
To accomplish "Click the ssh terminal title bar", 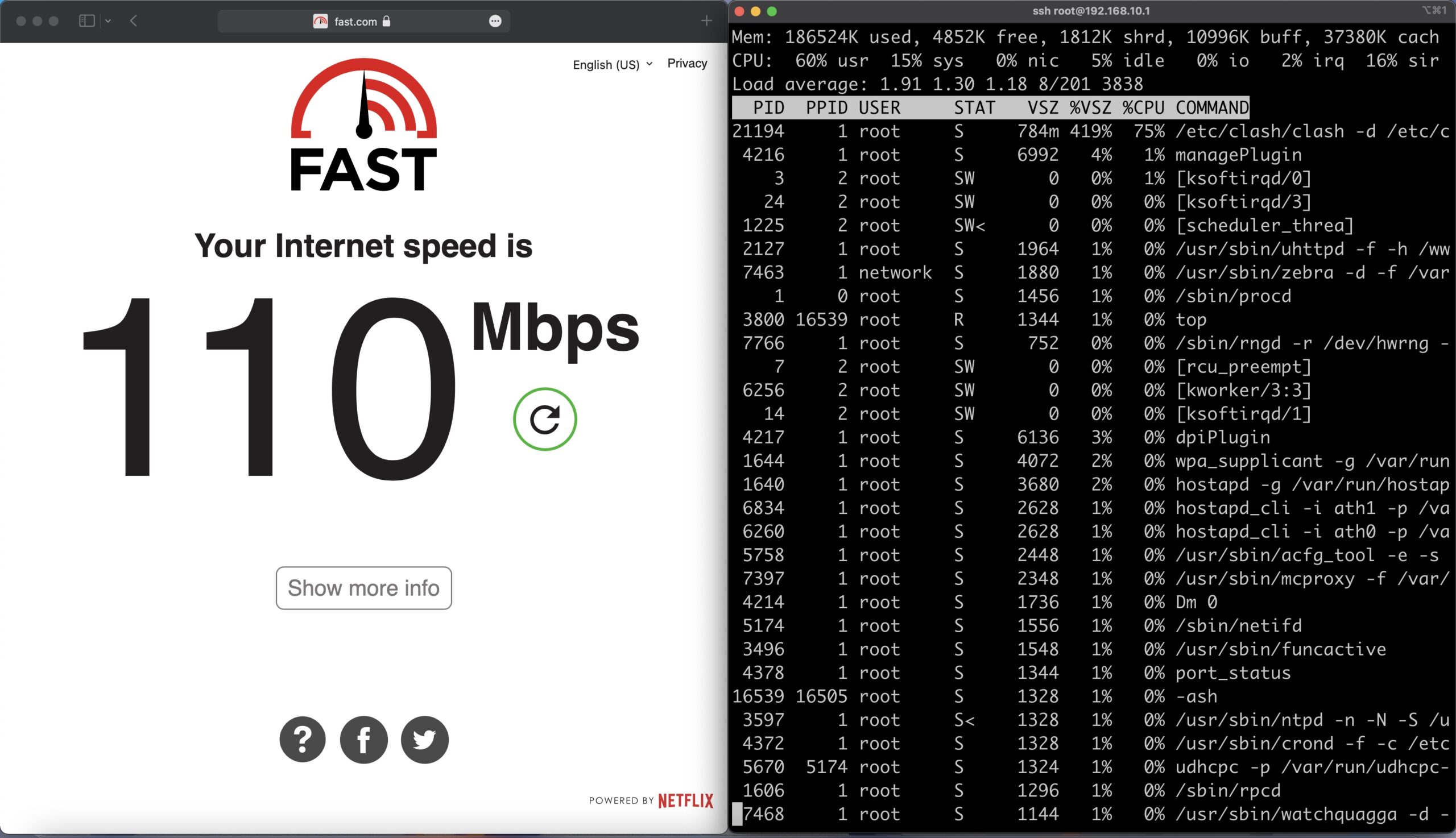I will (1090, 11).
